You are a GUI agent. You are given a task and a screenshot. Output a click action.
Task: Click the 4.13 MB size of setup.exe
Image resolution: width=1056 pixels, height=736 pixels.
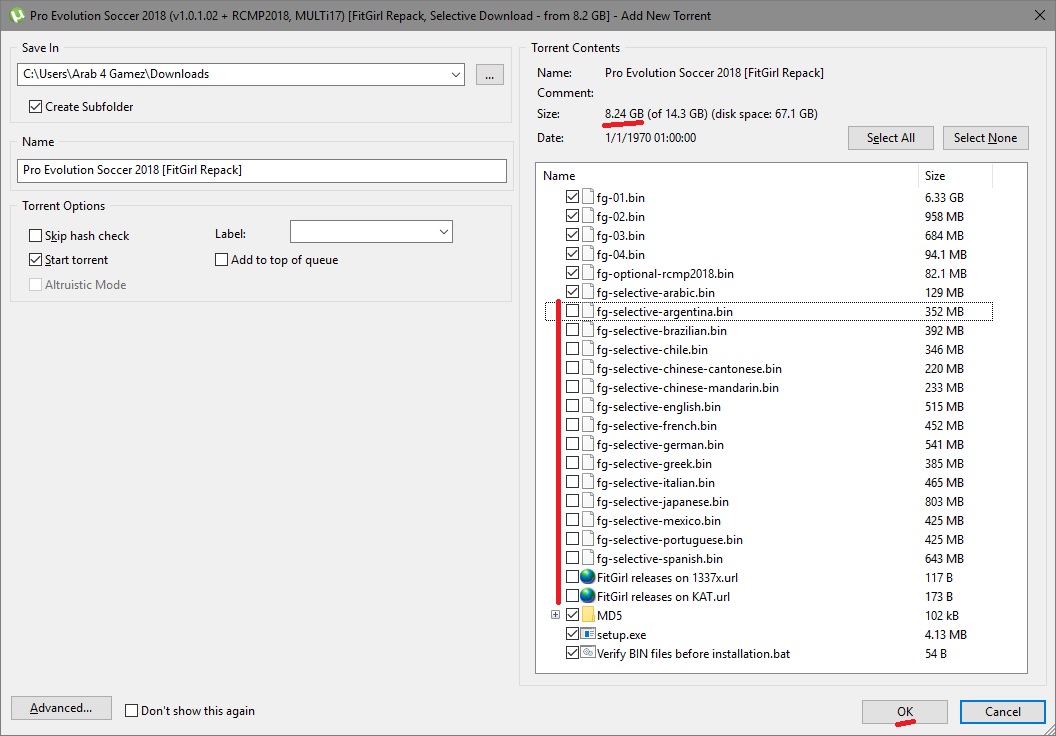946,634
